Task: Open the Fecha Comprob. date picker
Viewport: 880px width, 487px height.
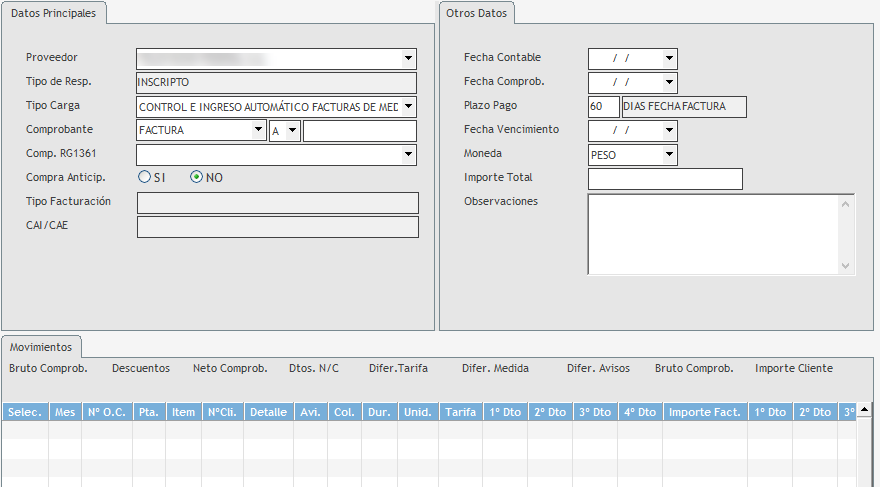Action: tap(669, 82)
